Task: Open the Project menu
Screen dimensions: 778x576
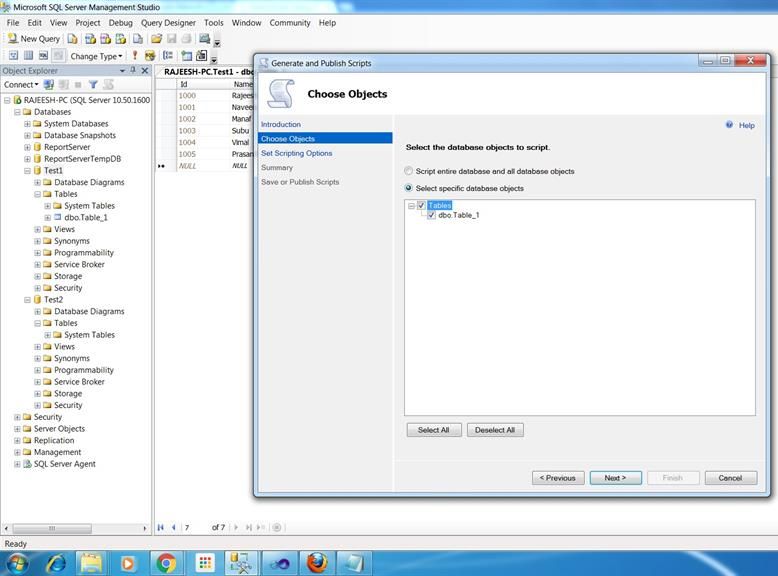Action: [x=88, y=23]
